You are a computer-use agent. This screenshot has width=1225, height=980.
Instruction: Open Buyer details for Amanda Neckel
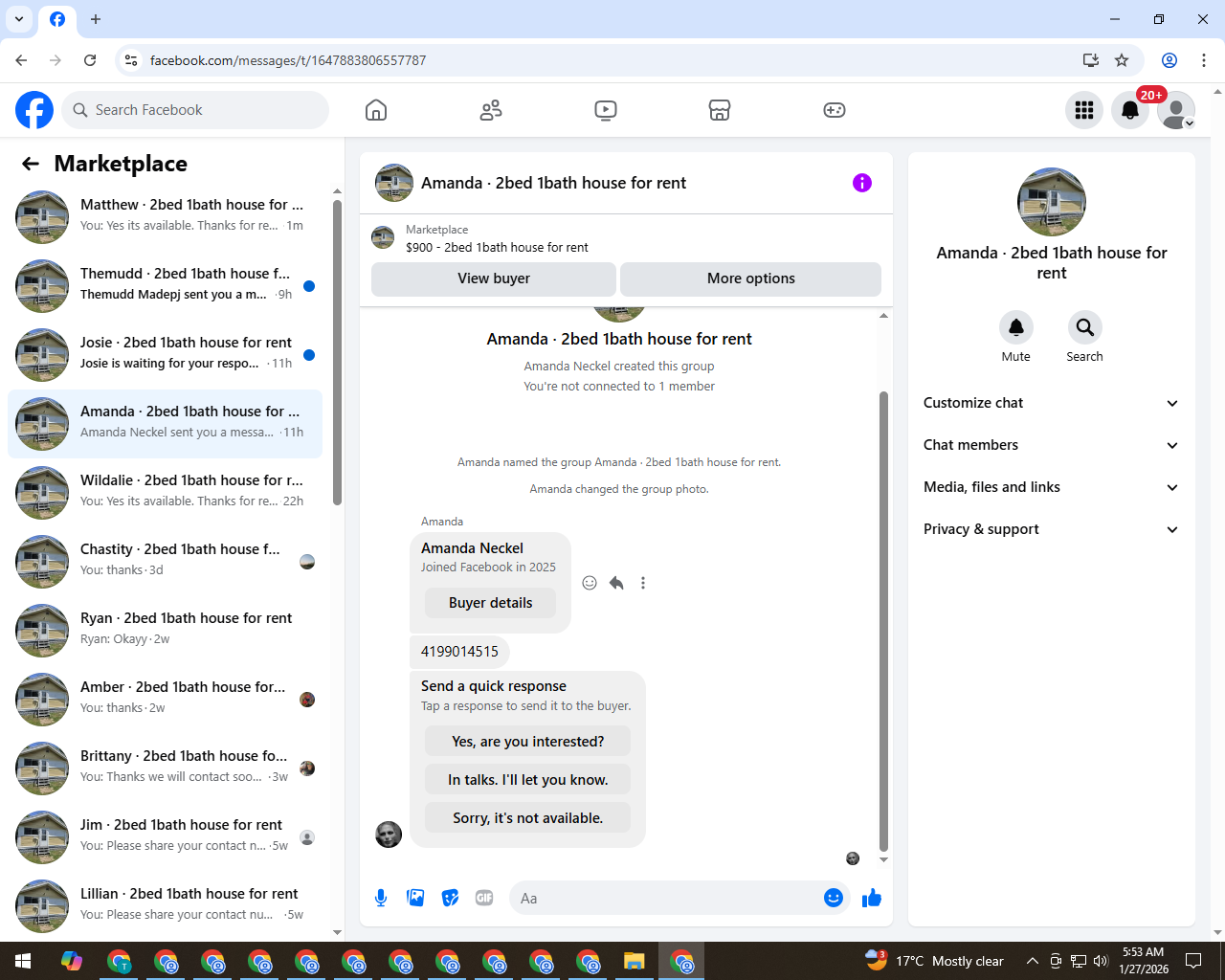pos(490,603)
